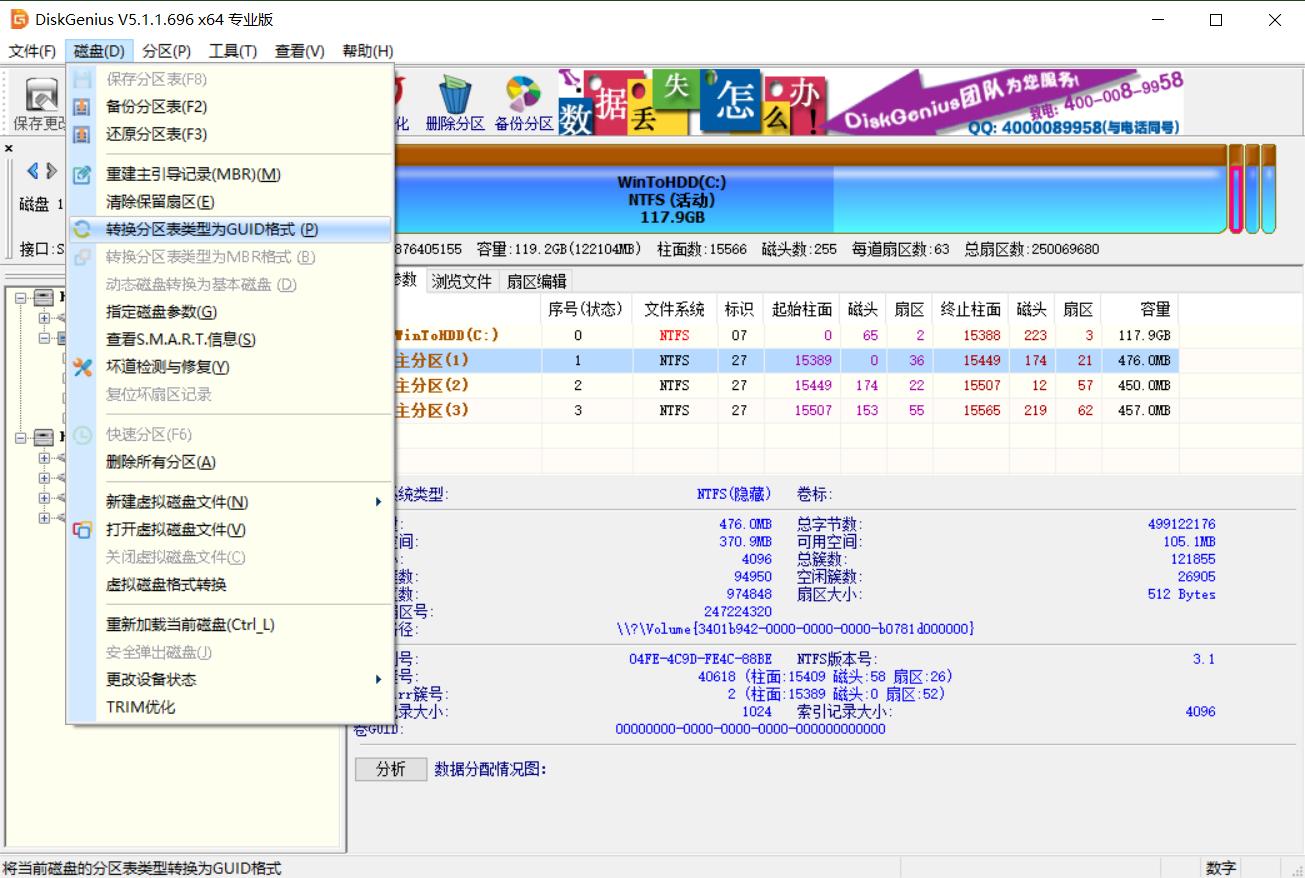Click the 15388 end cylinder cell
Viewport: 1305px width, 878px height.
(x=982, y=335)
